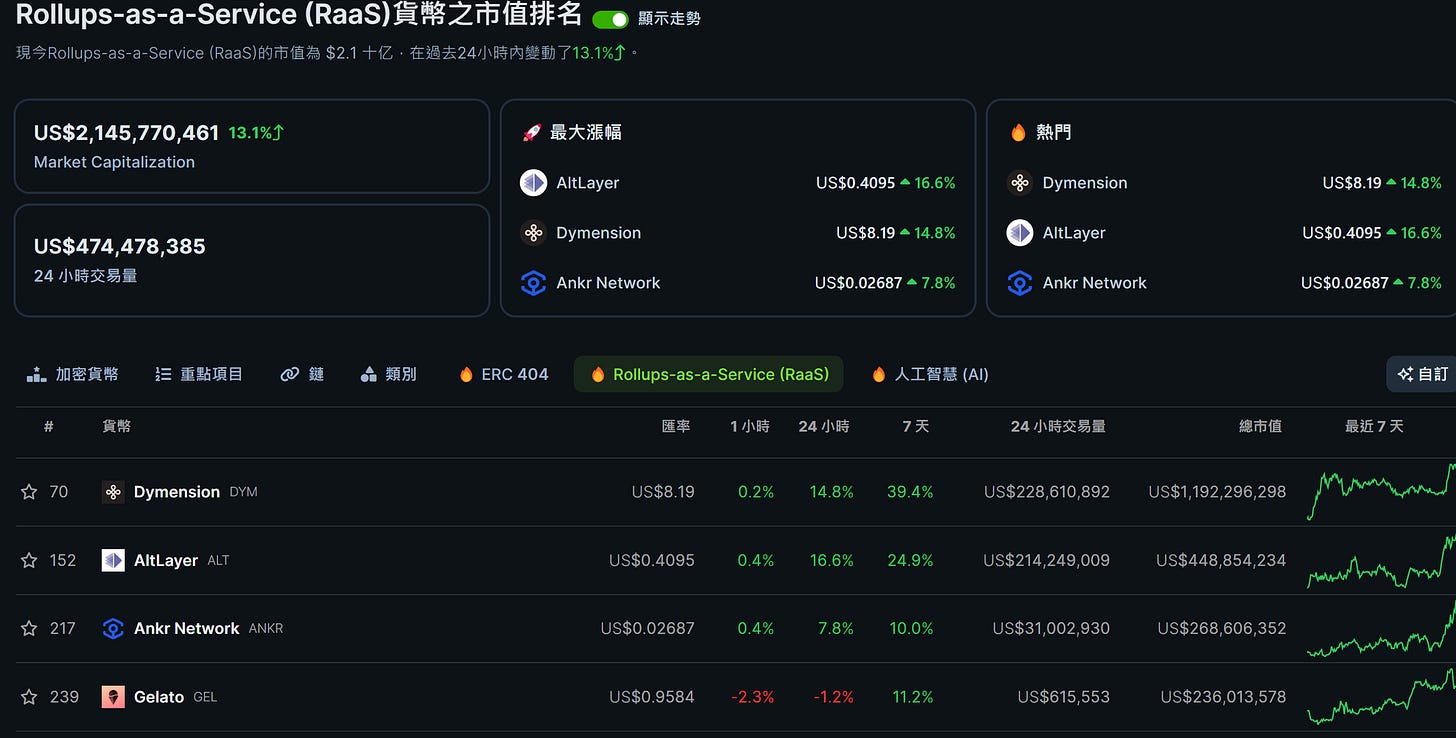Viewport: 1456px width, 738px height.
Task: Open AltLayer name in 熱門 card
Action: pos(1074,233)
